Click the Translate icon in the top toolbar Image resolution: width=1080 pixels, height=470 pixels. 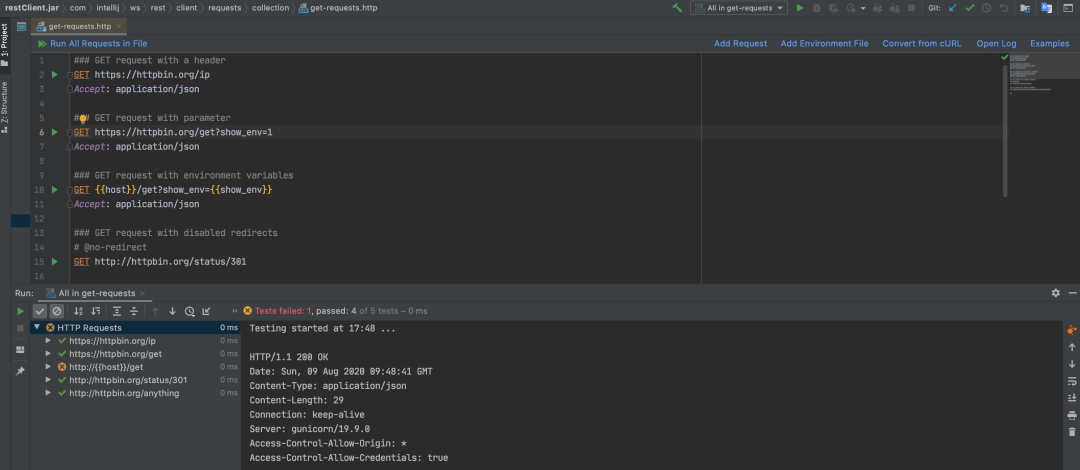tap(1046, 8)
